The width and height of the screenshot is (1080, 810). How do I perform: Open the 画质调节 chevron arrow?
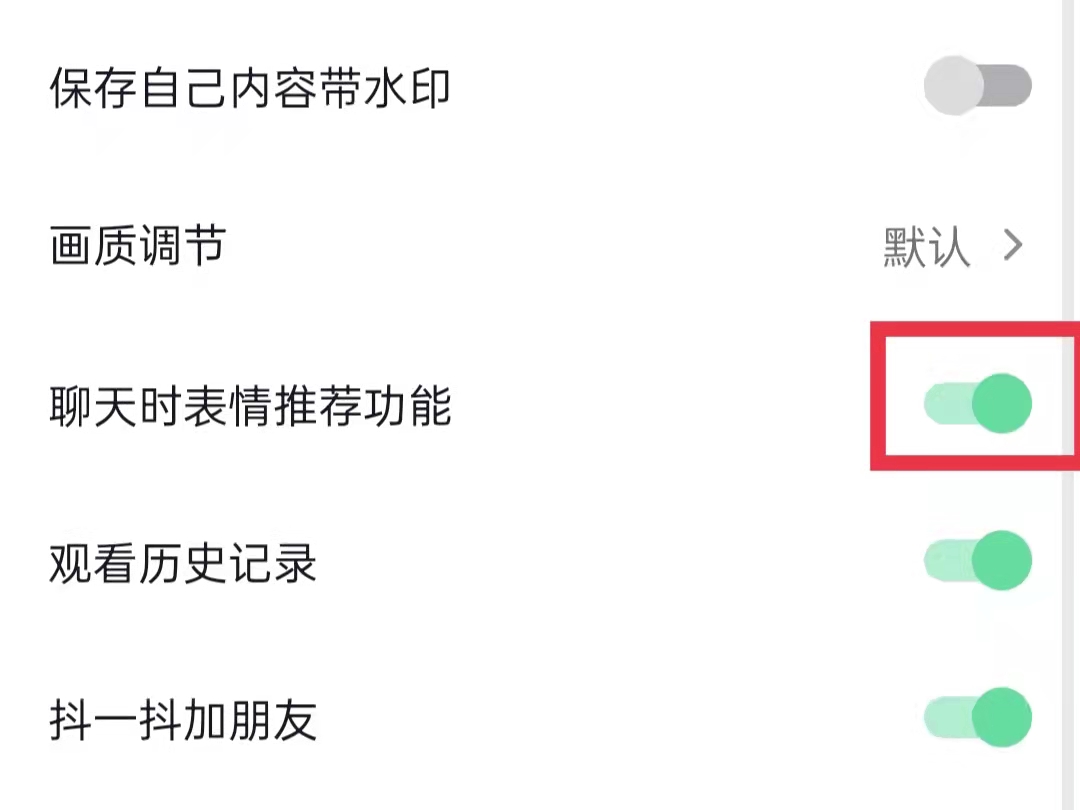[1013, 246]
